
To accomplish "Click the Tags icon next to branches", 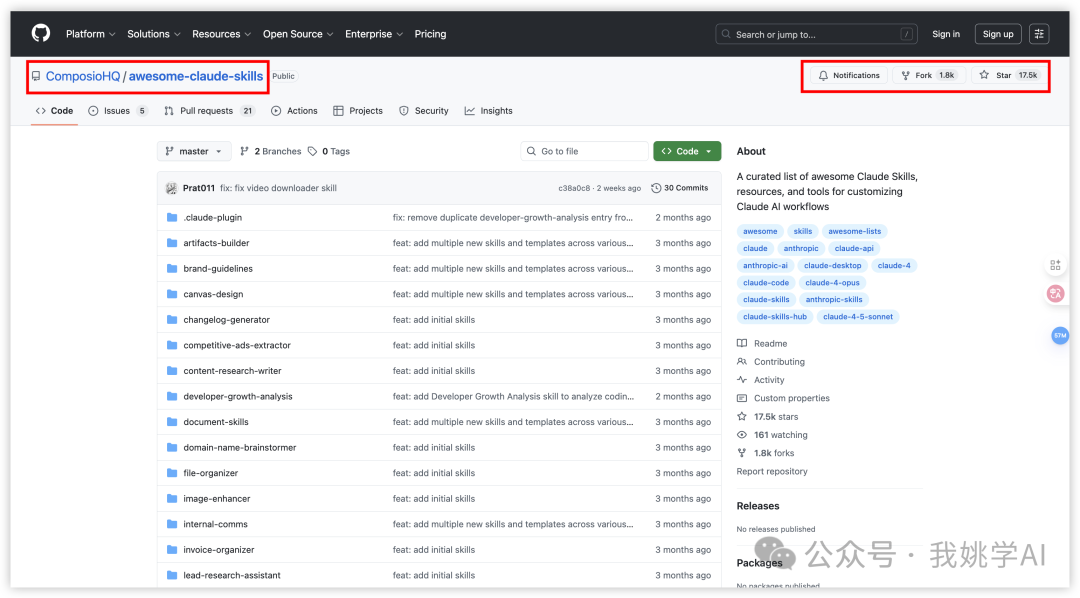I will (313, 152).
